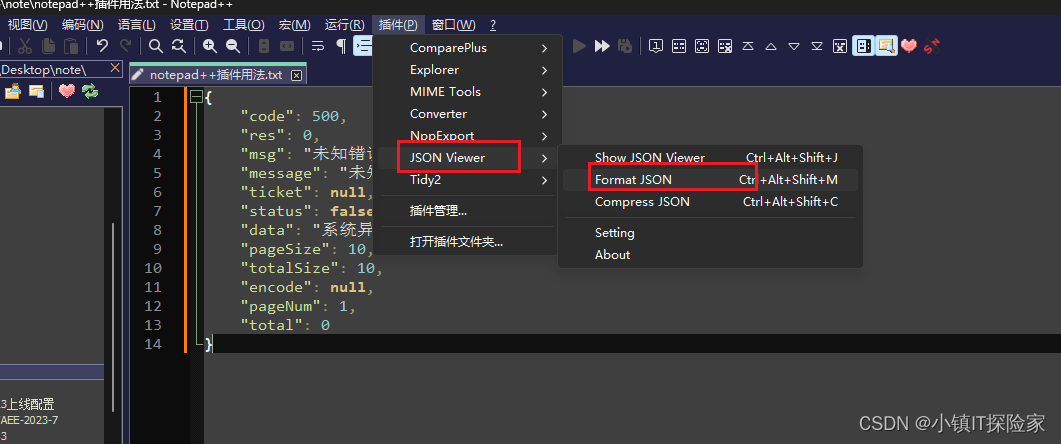Expand the JSON Viewer submenu
This screenshot has width=1061, height=444.
tap(468, 158)
